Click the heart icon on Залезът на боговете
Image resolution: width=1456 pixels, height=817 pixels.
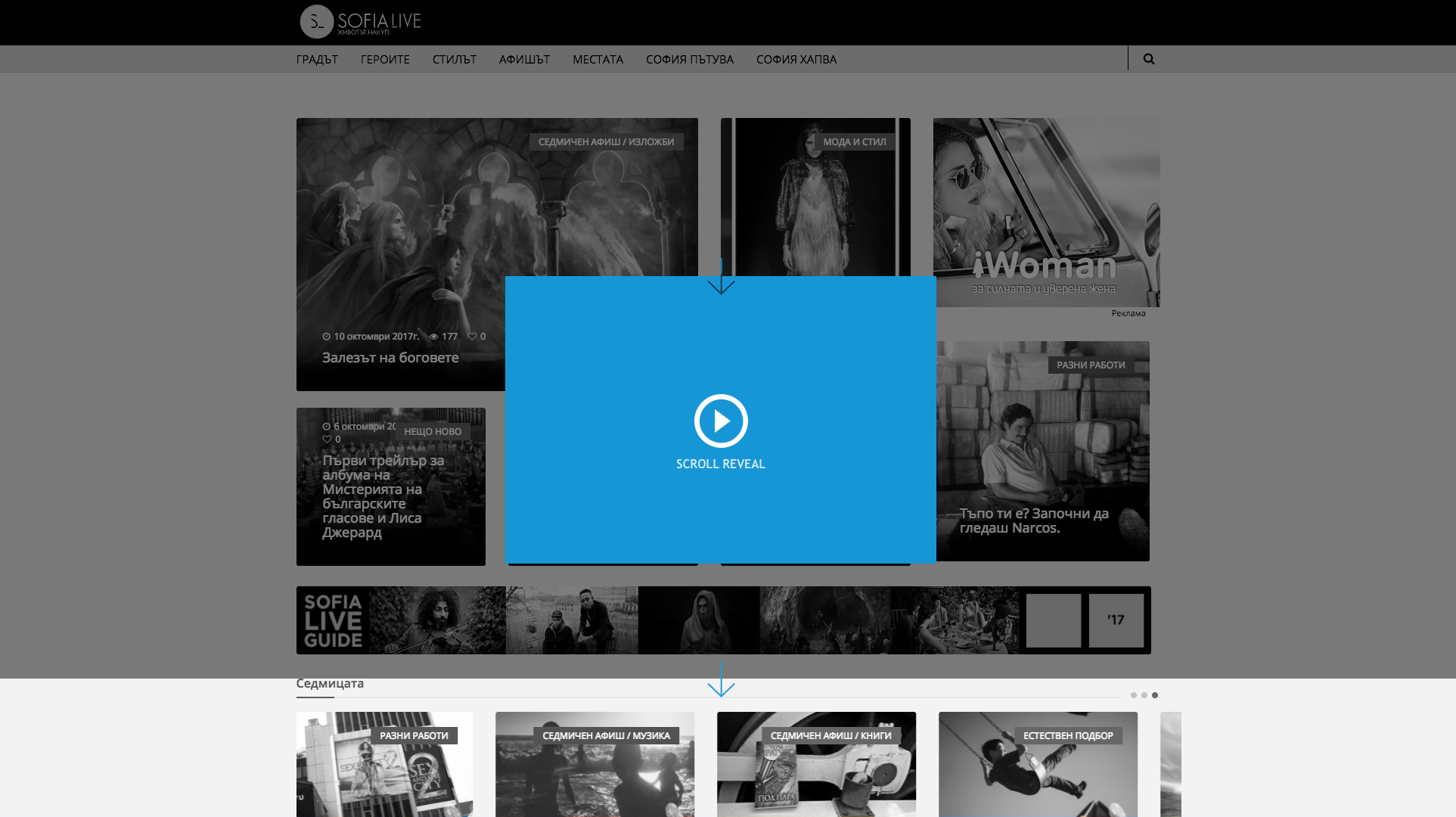point(471,337)
